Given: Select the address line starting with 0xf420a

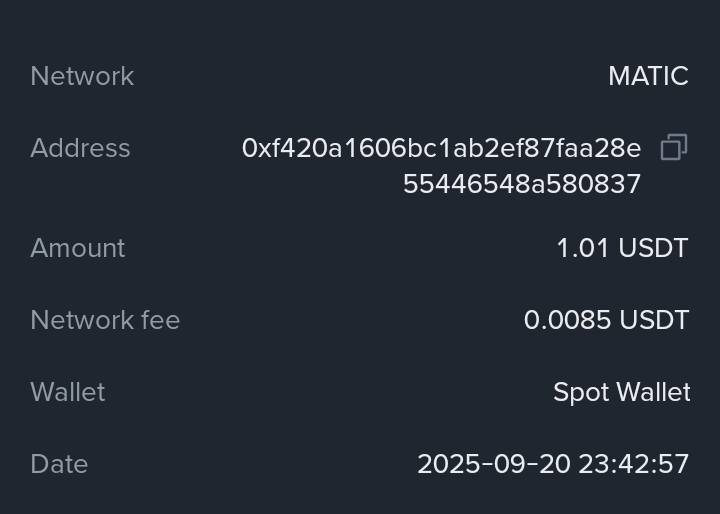Looking at the screenshot, I should (x=441, y=148).
